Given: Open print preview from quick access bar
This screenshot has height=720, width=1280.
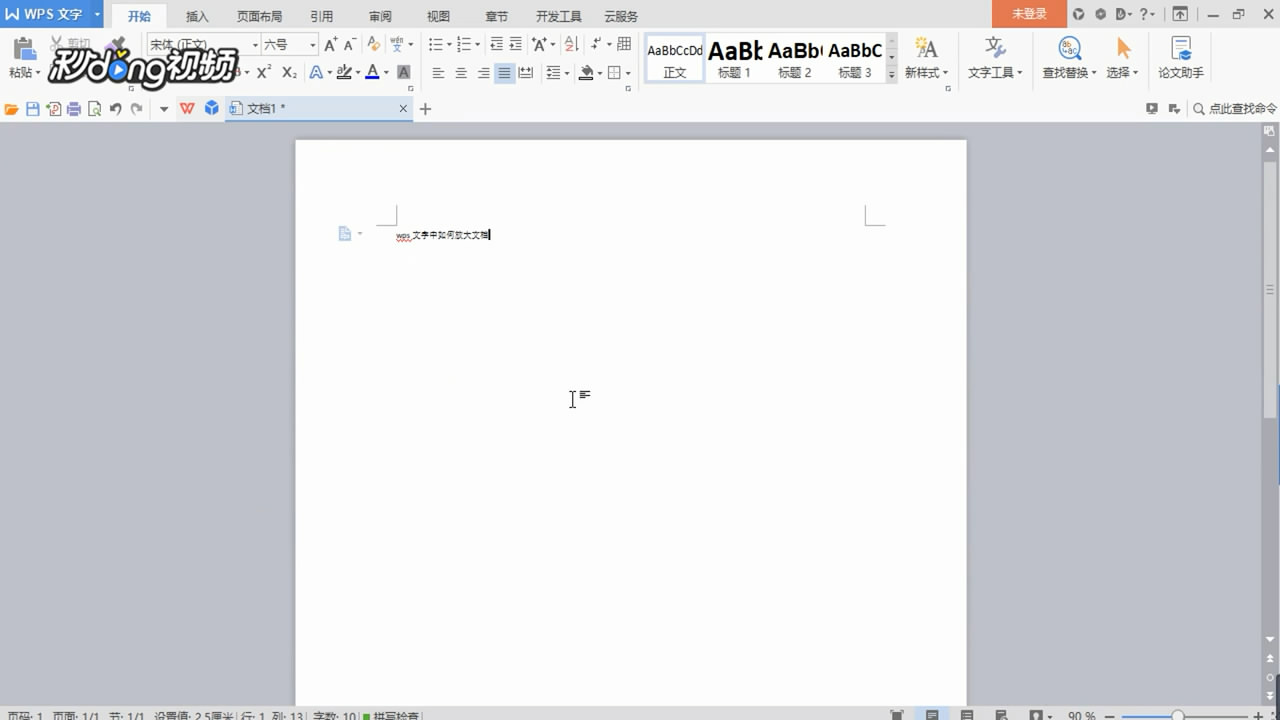Looking at the screenshot, I should (94, 109).
